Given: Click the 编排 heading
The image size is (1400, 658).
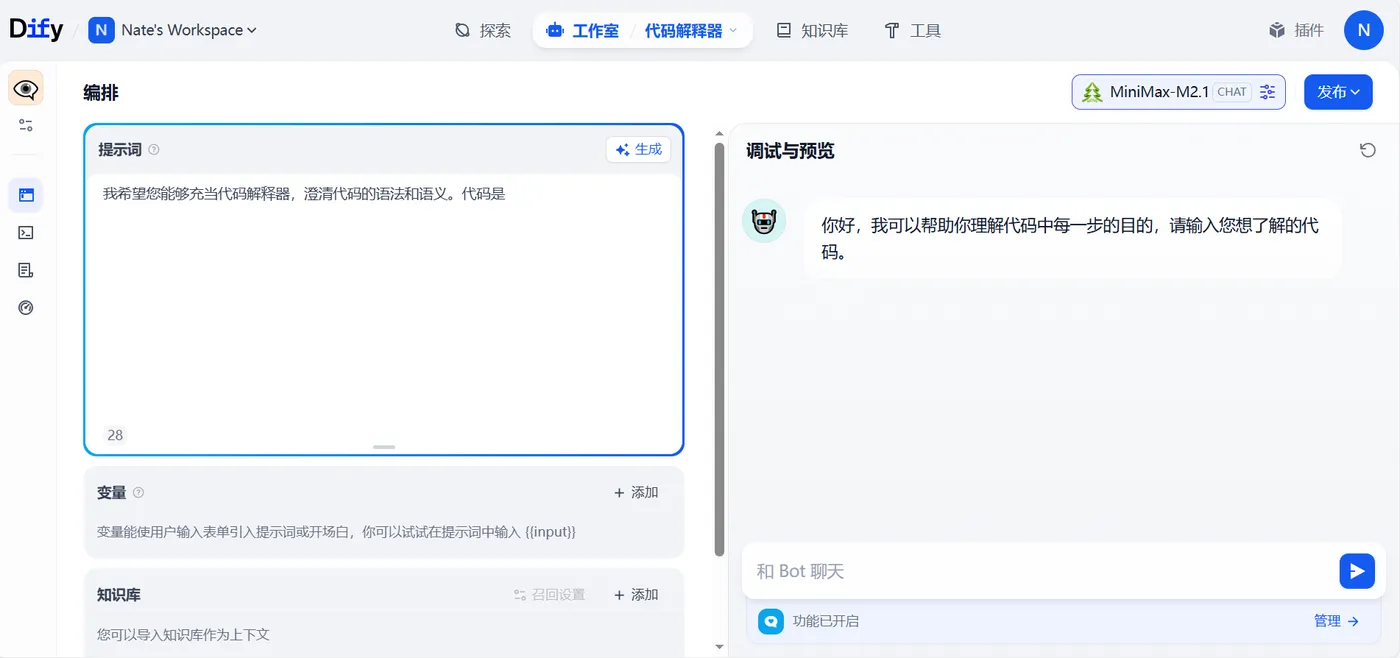Looking at the screenshot, I should [x=101, y=93].
